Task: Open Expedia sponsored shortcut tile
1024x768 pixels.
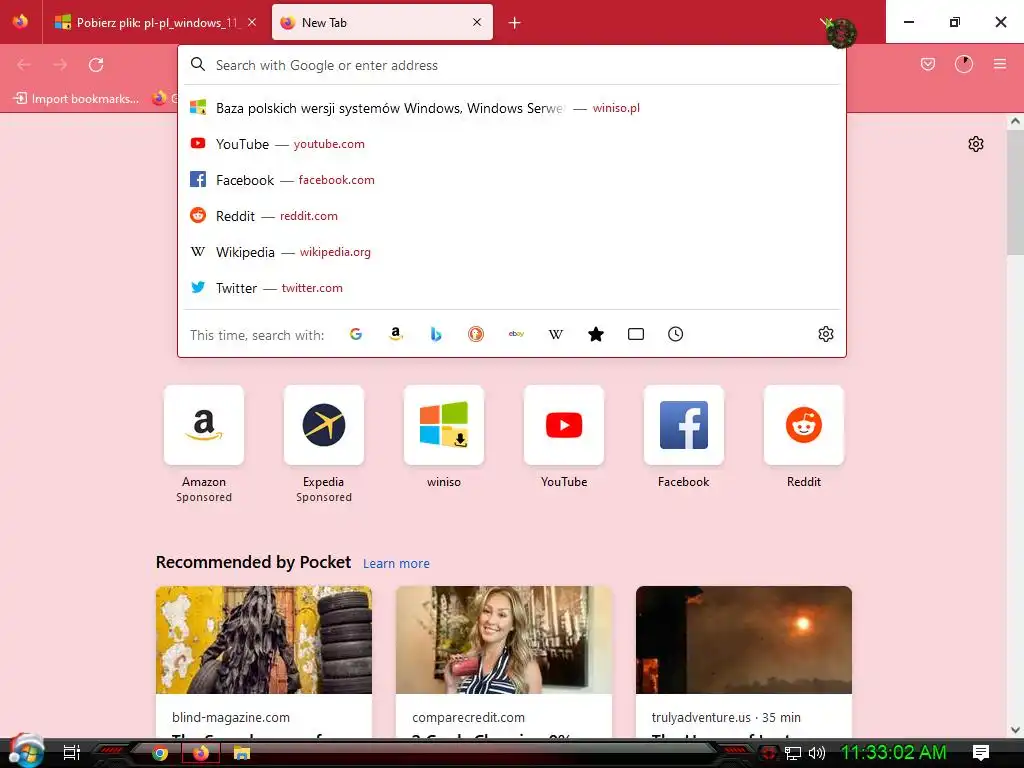Action: (x=324, y=425)
